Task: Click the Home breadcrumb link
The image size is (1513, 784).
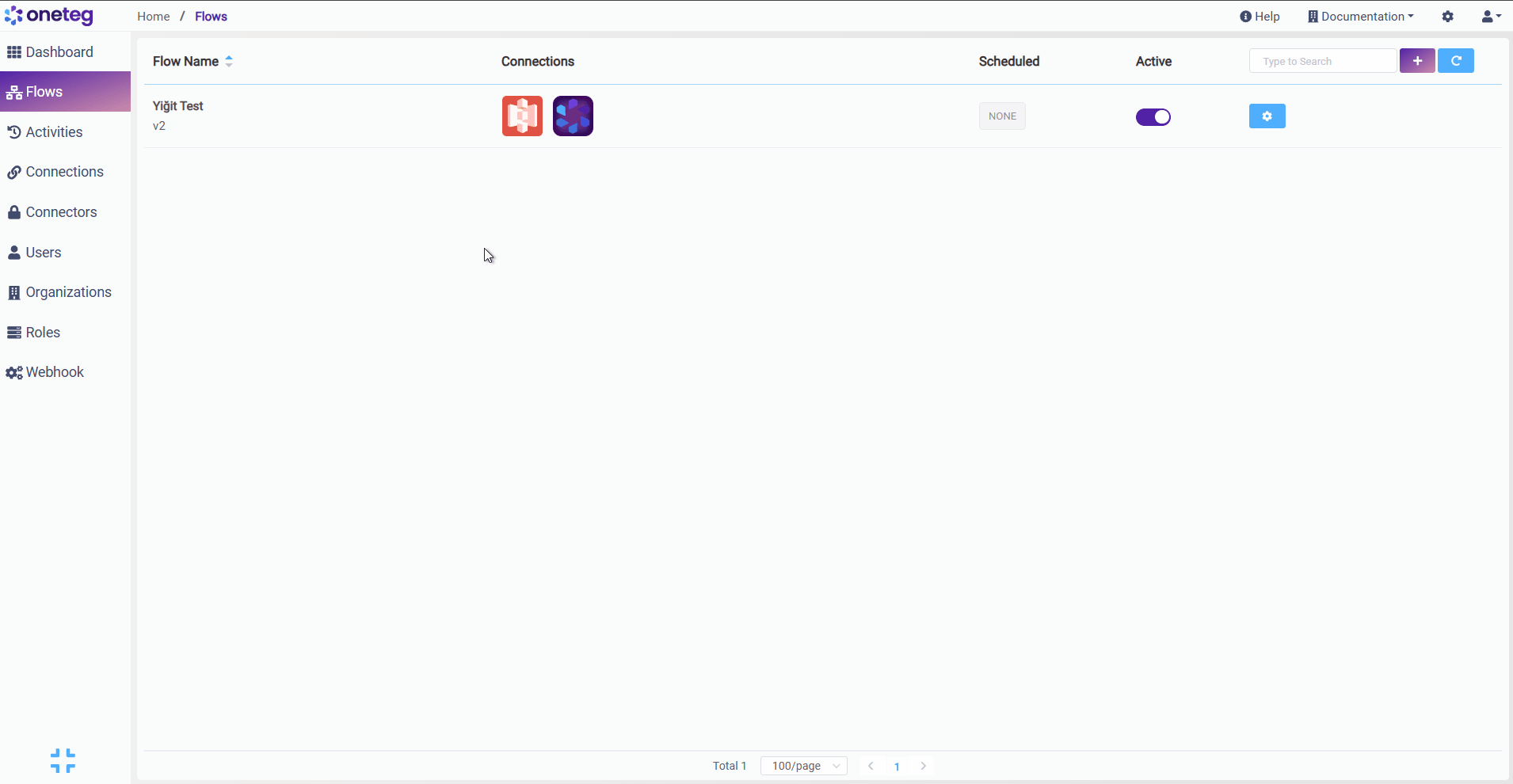Action: (153, 17)
